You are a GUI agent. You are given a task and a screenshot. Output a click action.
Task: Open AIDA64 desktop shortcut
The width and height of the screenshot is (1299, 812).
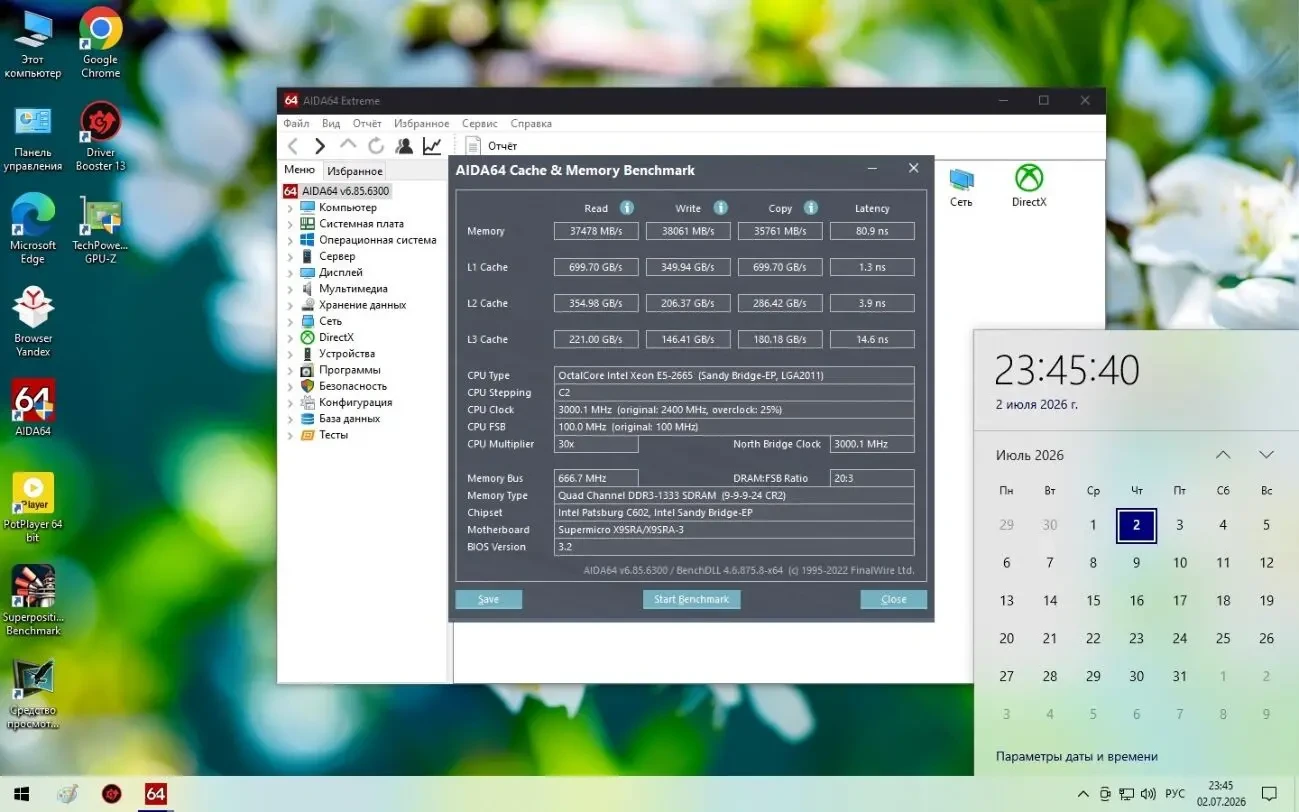[x=33, y=408]
